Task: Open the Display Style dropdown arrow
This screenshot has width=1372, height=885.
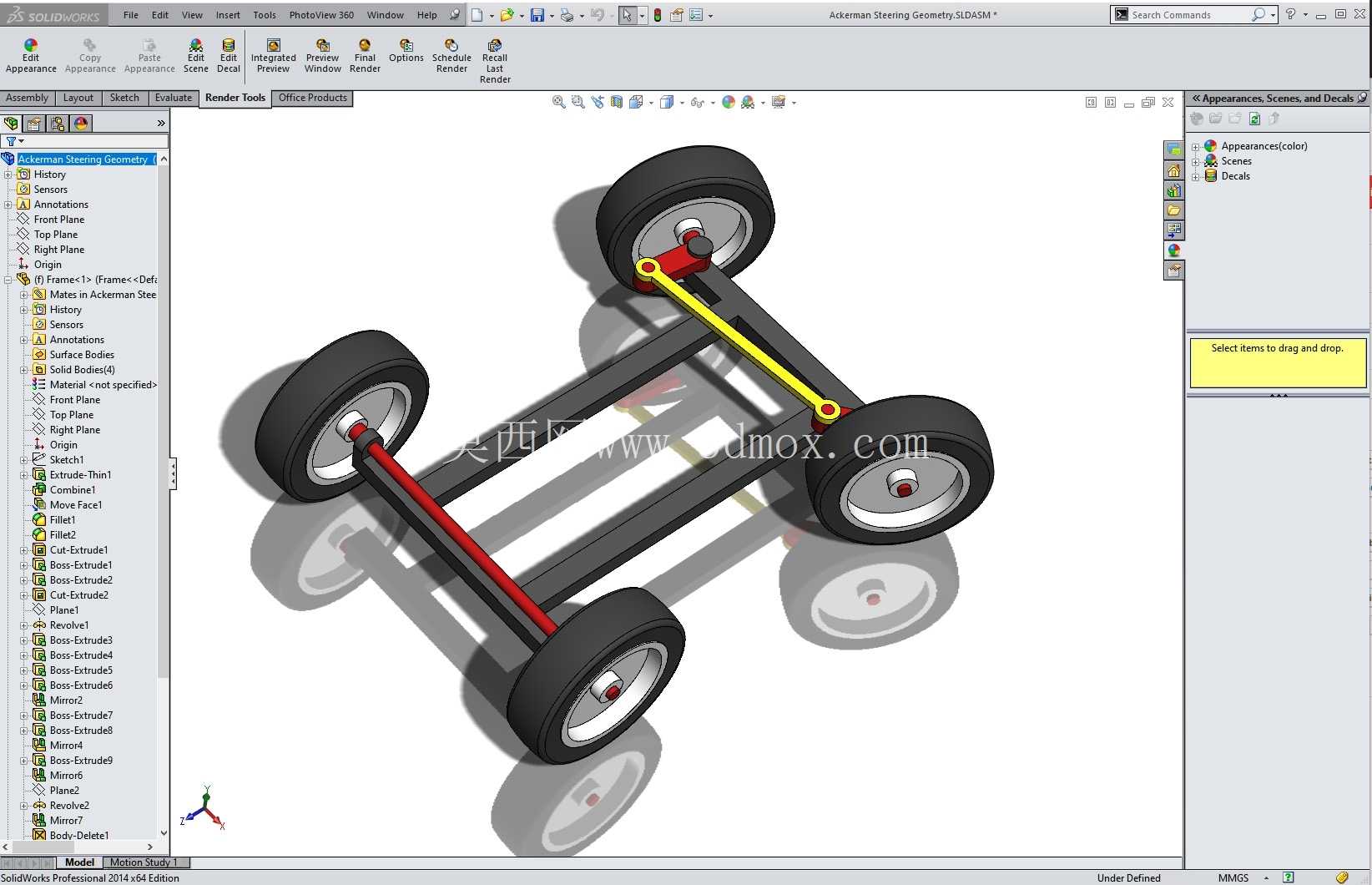Action: point(682,103)
